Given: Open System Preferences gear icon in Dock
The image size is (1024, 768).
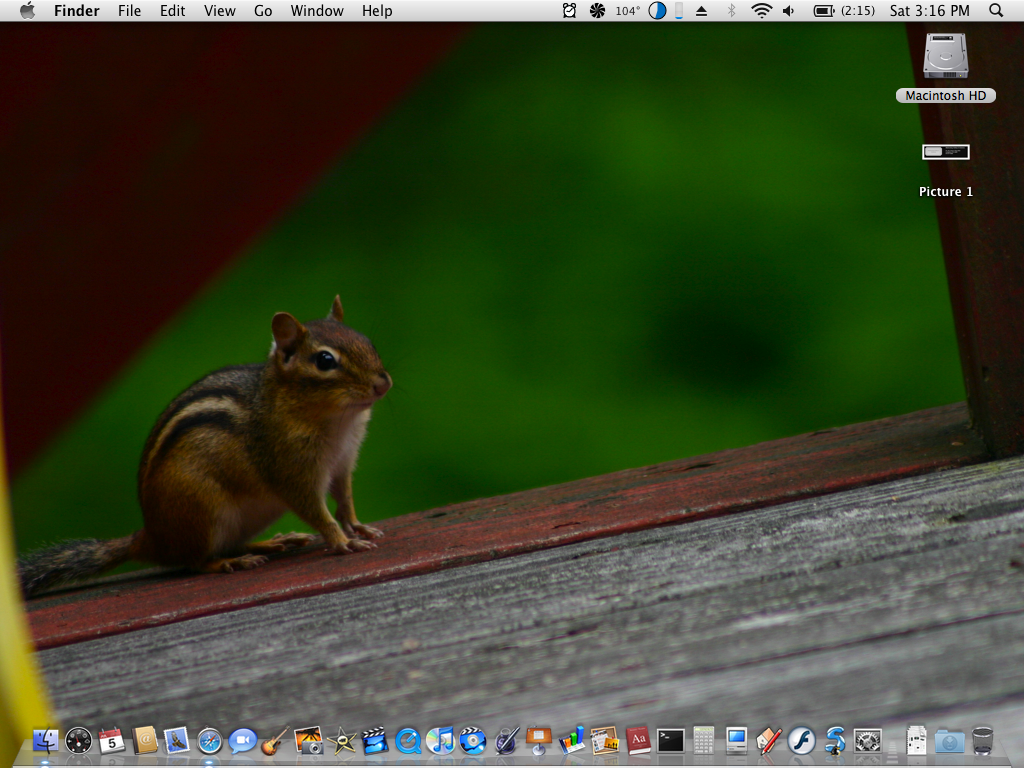Looking at the screenshot, I should click(x=868, y=741).
